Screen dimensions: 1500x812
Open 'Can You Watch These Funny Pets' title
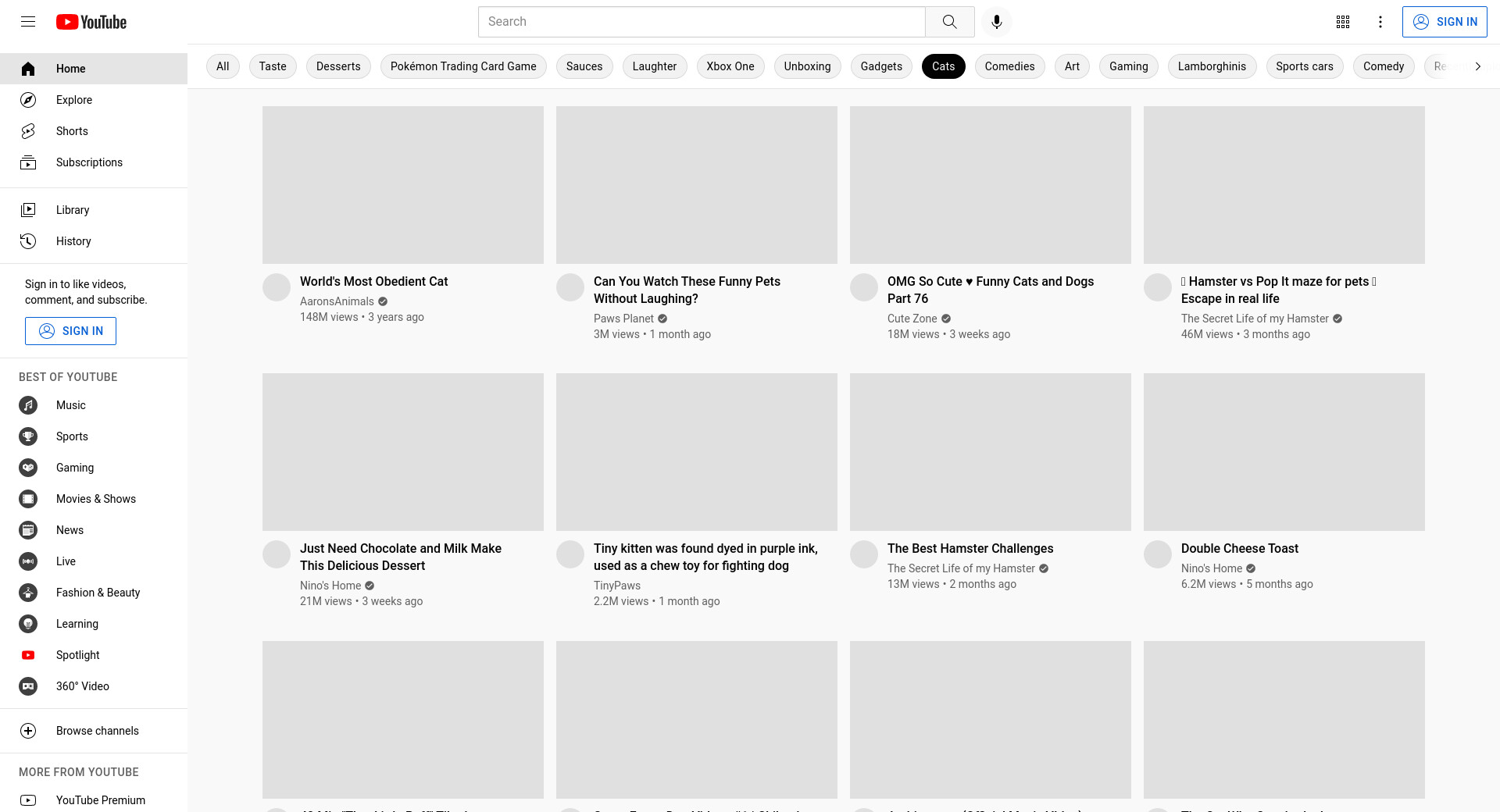687,290
